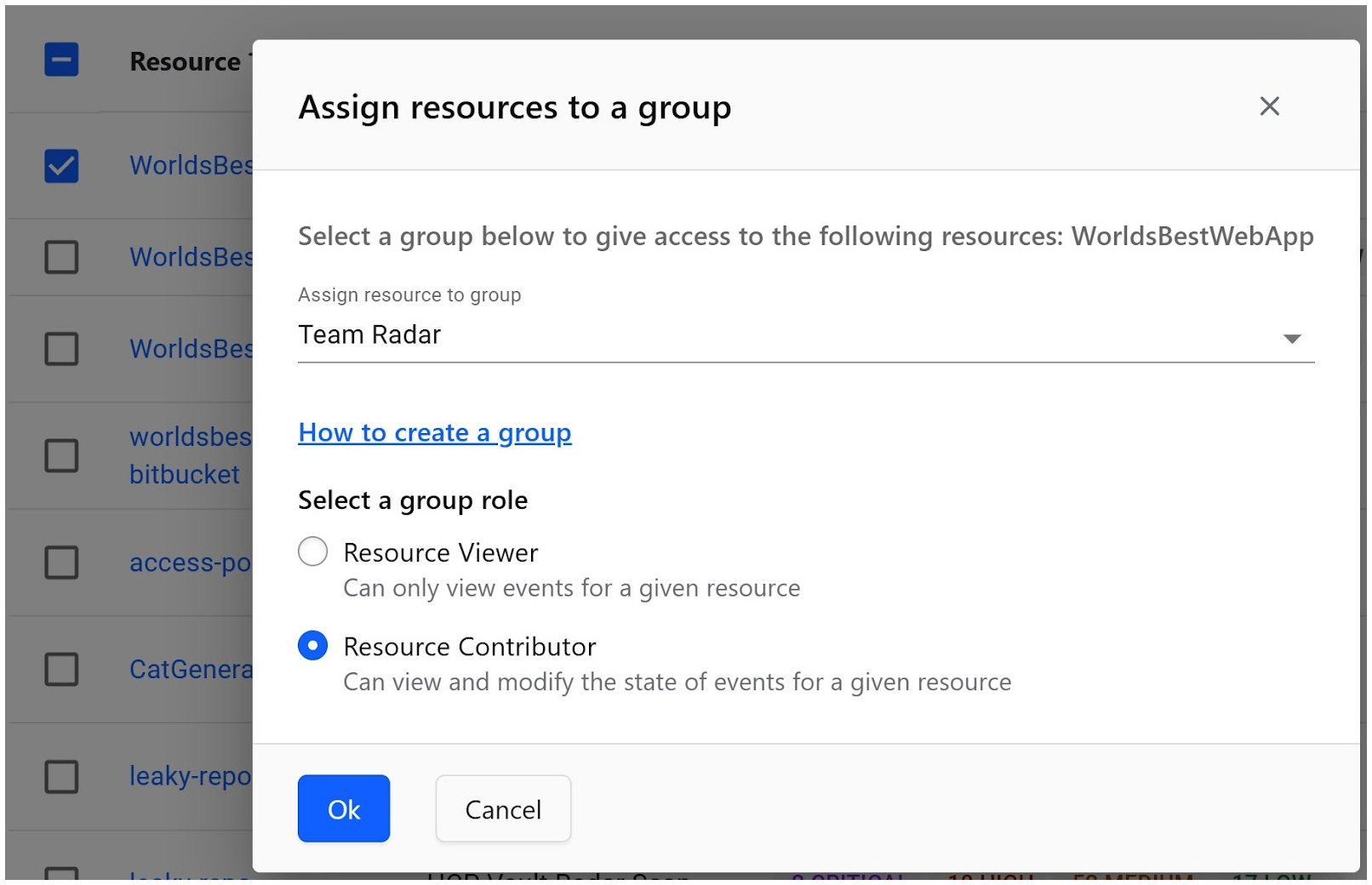Check the CatGenera resource checkbox
The height and width of the screenshot is (885, 1372).
[60, 669]
